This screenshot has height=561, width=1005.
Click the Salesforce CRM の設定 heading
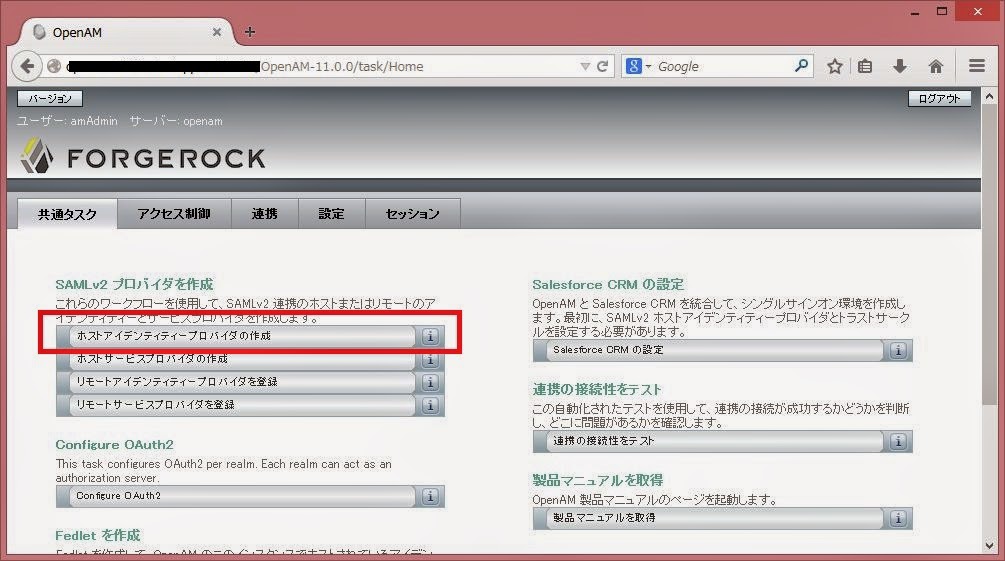[608, 284]
